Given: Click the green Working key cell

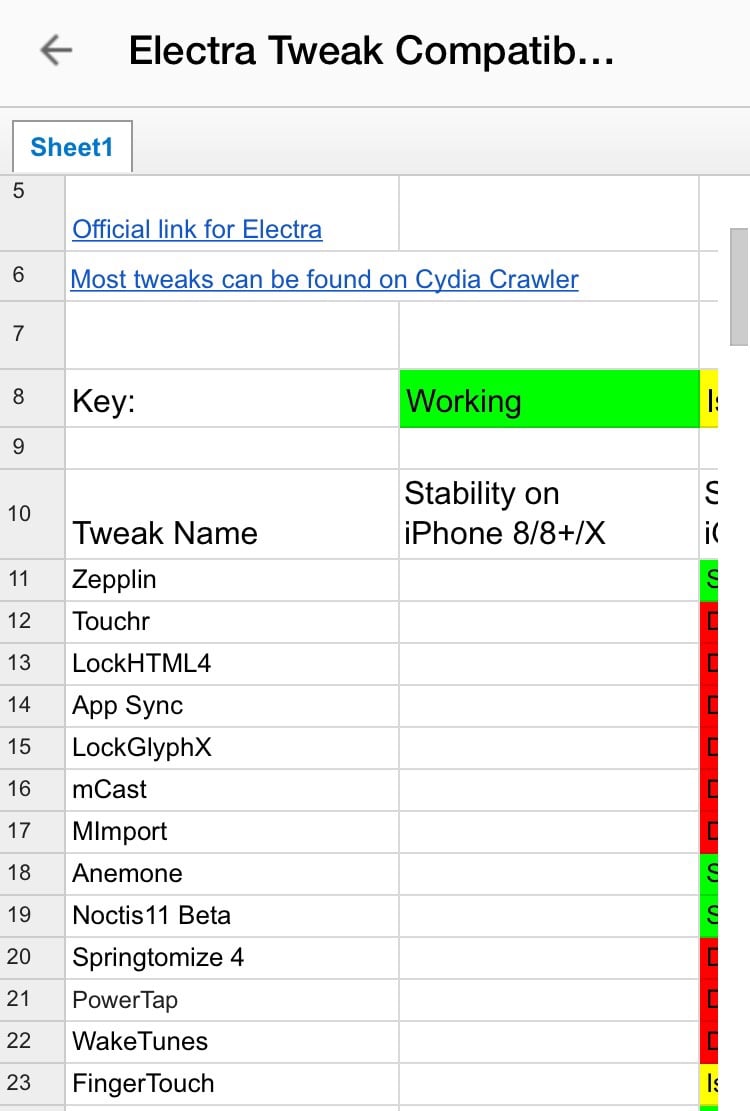Looking at the screenshot, I should coord(549,400).
